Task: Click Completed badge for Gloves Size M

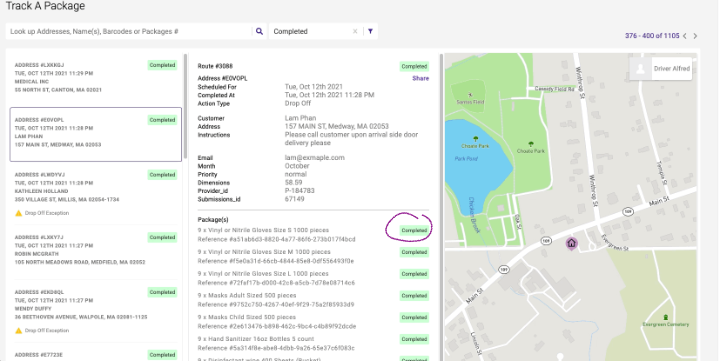Action: coord(414,252)
